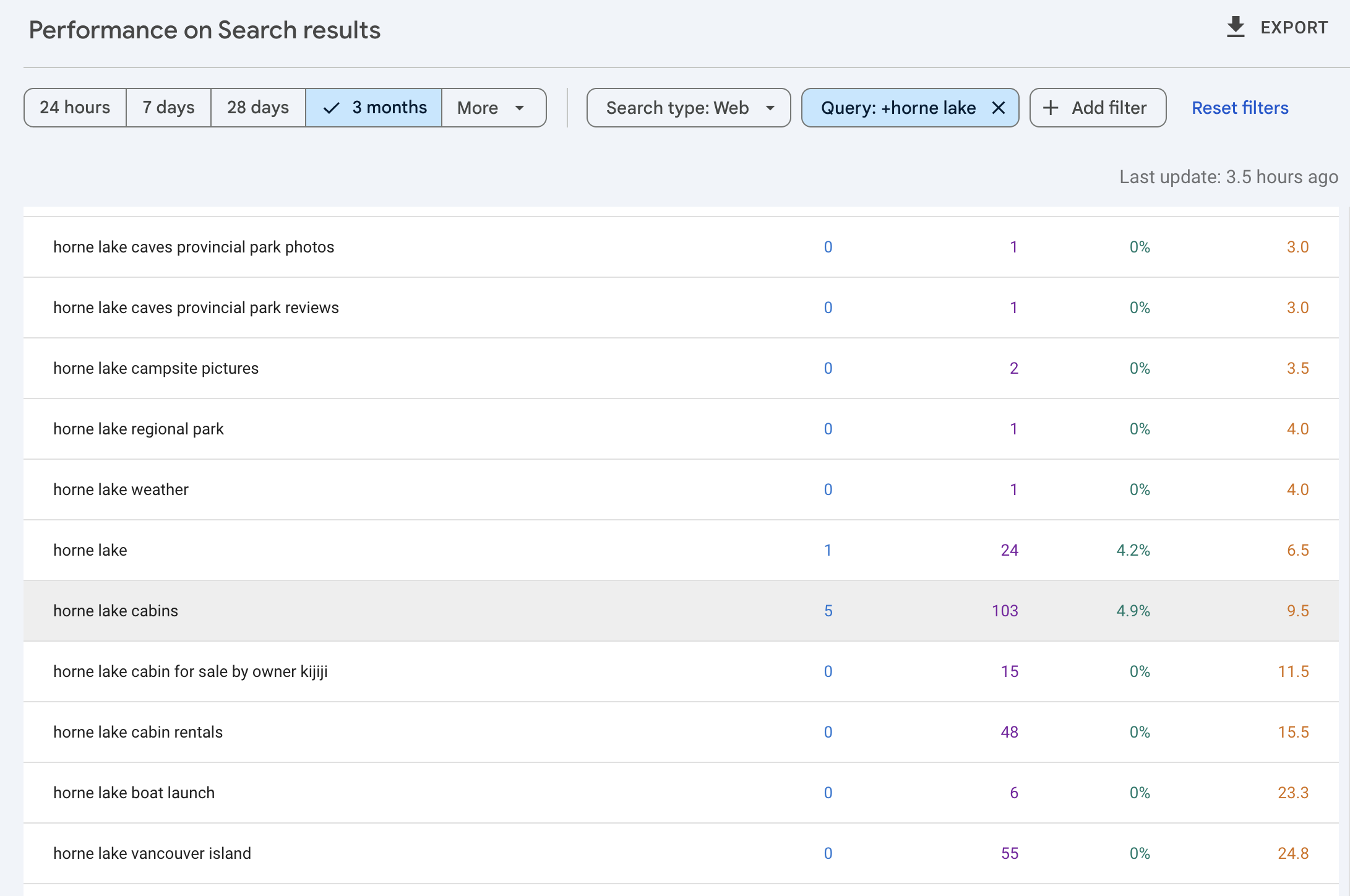Viewport: 1350px width, 896px height.
Task: Open the horne lake cabins query row
Action: pyautogui.click(x=116, y=611)
